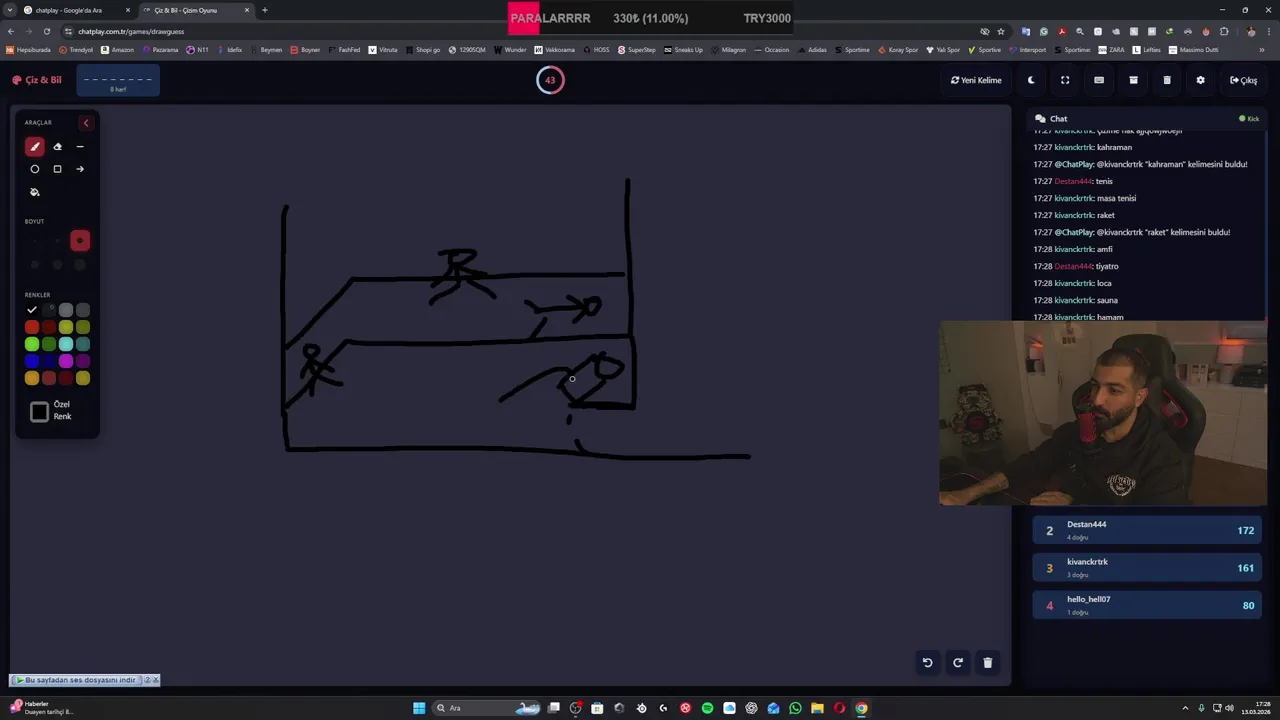Select kivancktrk scoreboard row
The width and height of the screenshot is (1280, 720).
pos(1147,568)
